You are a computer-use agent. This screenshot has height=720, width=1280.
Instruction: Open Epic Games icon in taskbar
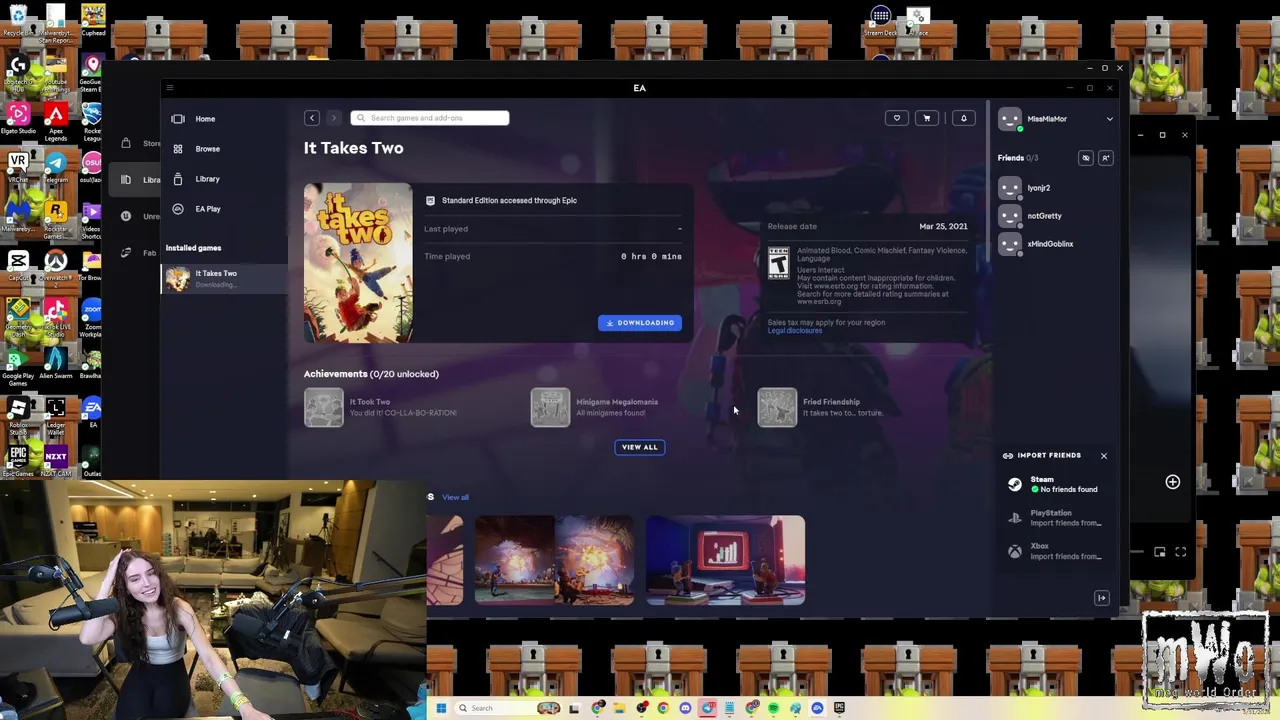(839, 708)
